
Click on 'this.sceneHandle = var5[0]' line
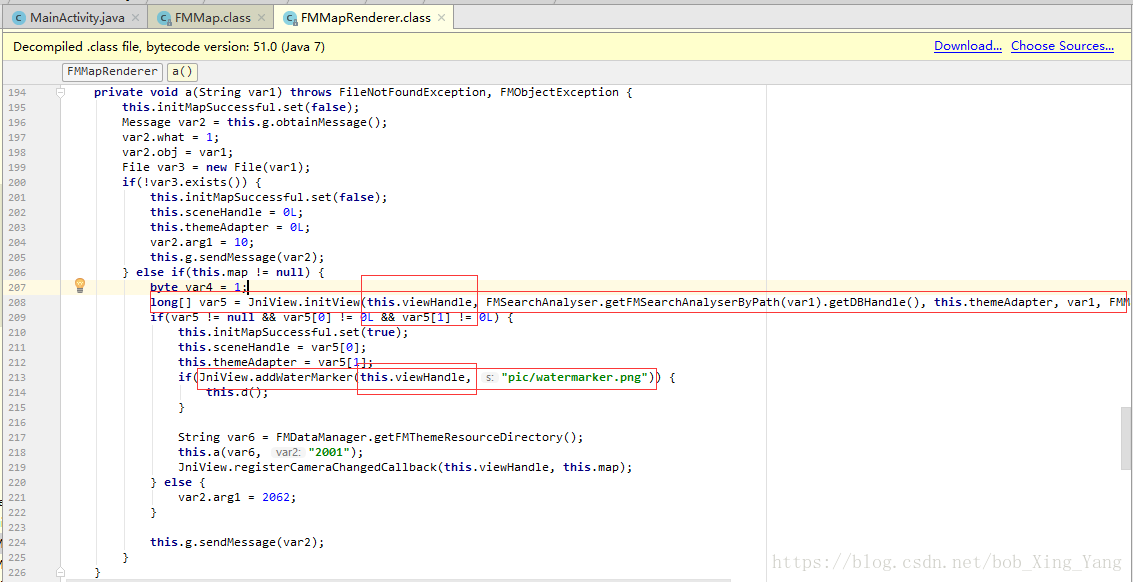[272, 346]
